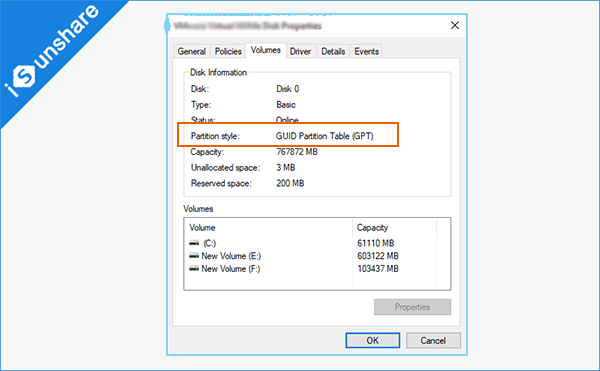Viewport: 600px width, 371px height.
Task: Click the (C:) volume name
Action: (x=210, y=243)
